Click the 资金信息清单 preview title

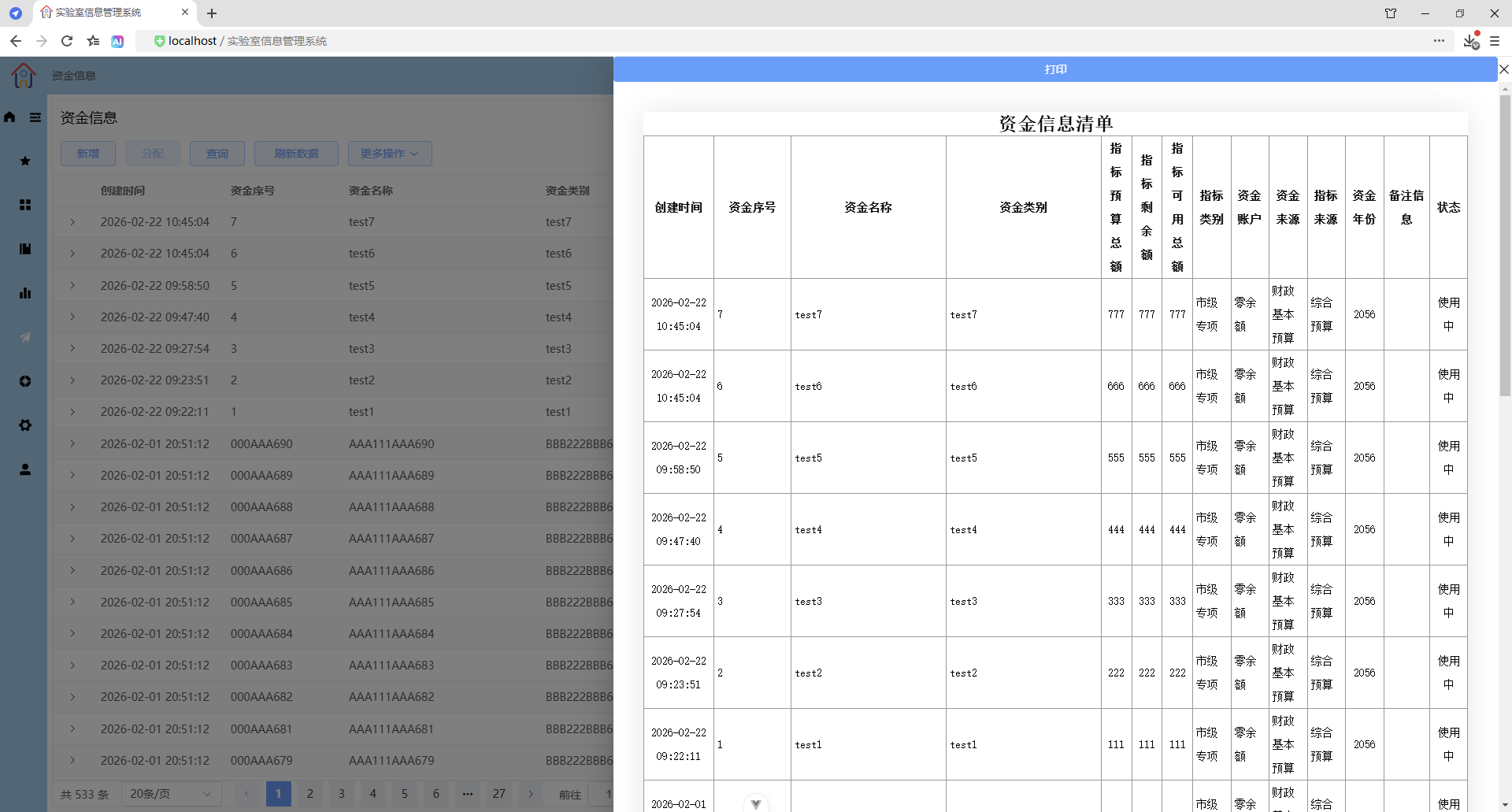coord(1055,124)
